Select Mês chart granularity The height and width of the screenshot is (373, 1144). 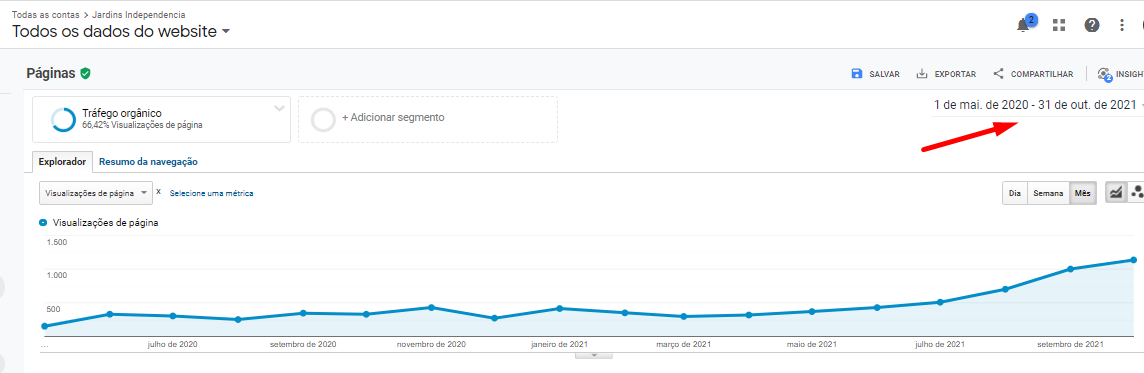pos(1082,193)
